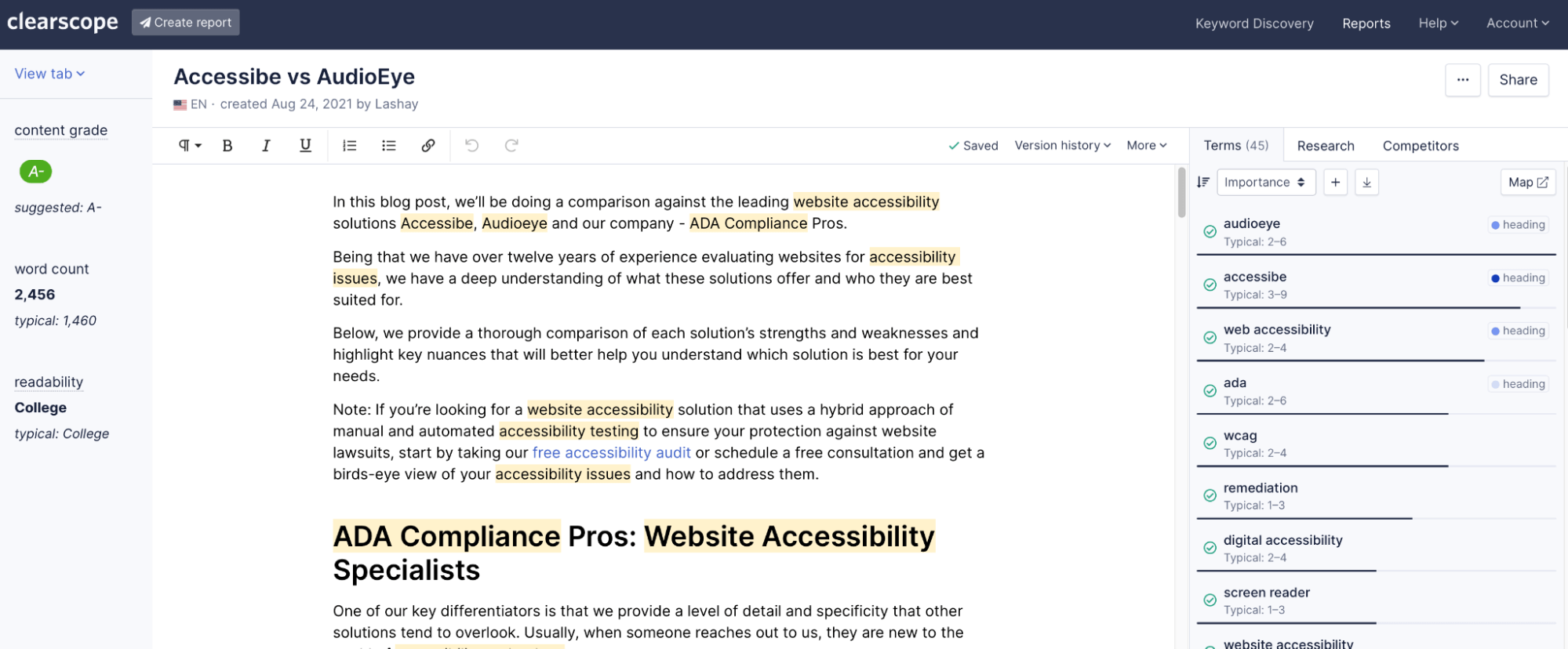
Task: Click the wcag term name
Action: coord(1240,436)
